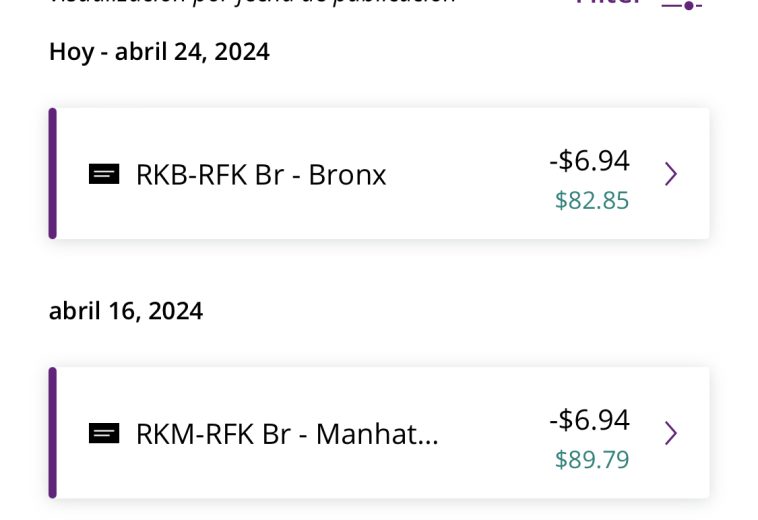Expand Manhattan toll details via chevron
The image size is (758, 520).
tap(671, 433)
